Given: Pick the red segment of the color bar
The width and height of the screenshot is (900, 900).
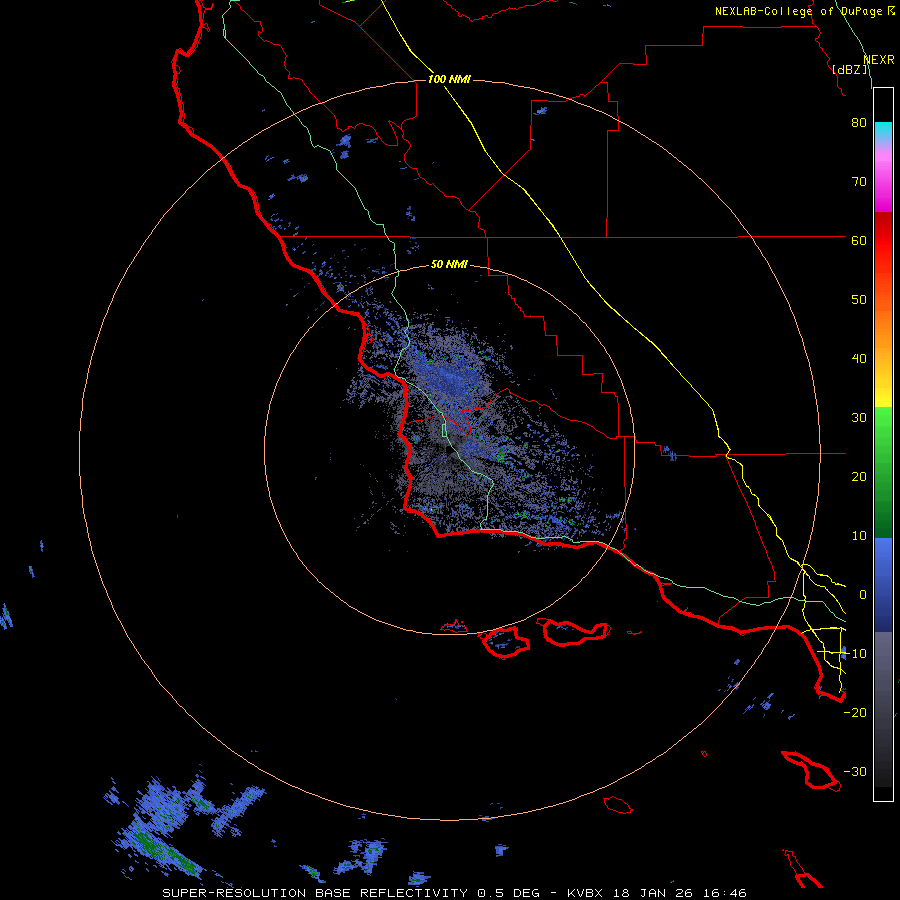Looking at the screenshot, I should click(883, 241).
